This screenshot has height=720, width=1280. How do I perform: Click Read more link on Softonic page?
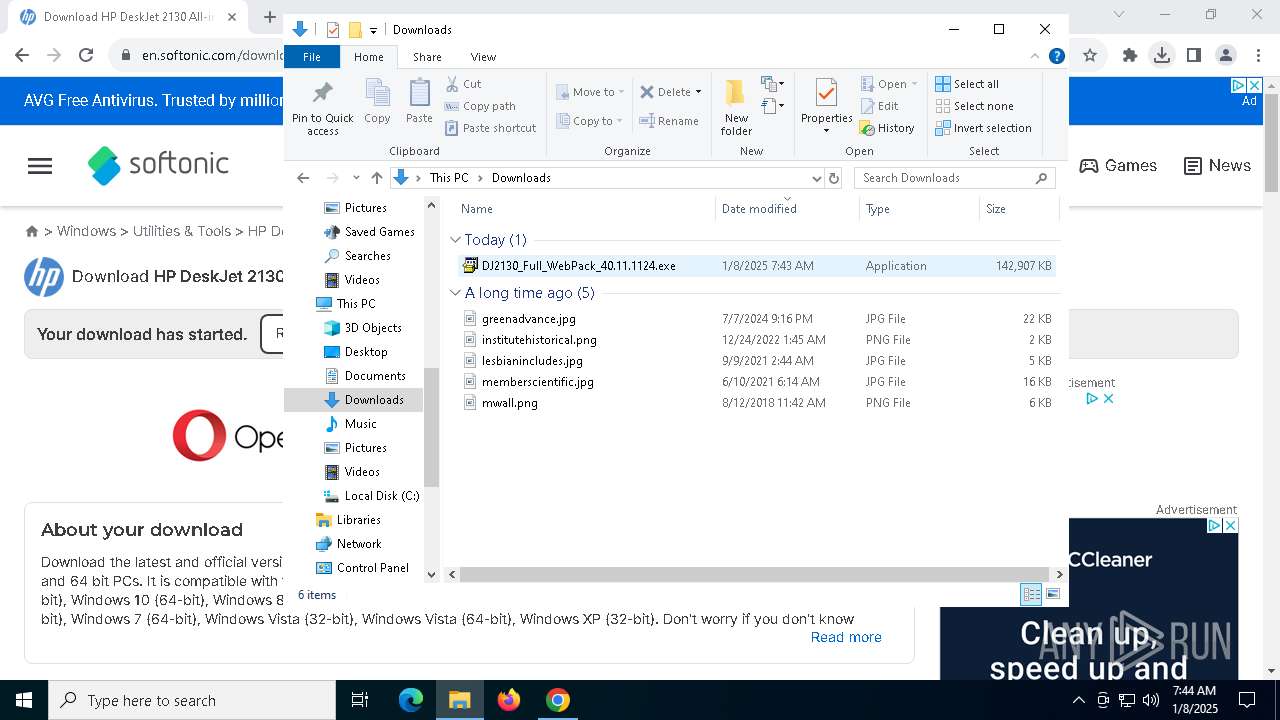coord(846,637)
